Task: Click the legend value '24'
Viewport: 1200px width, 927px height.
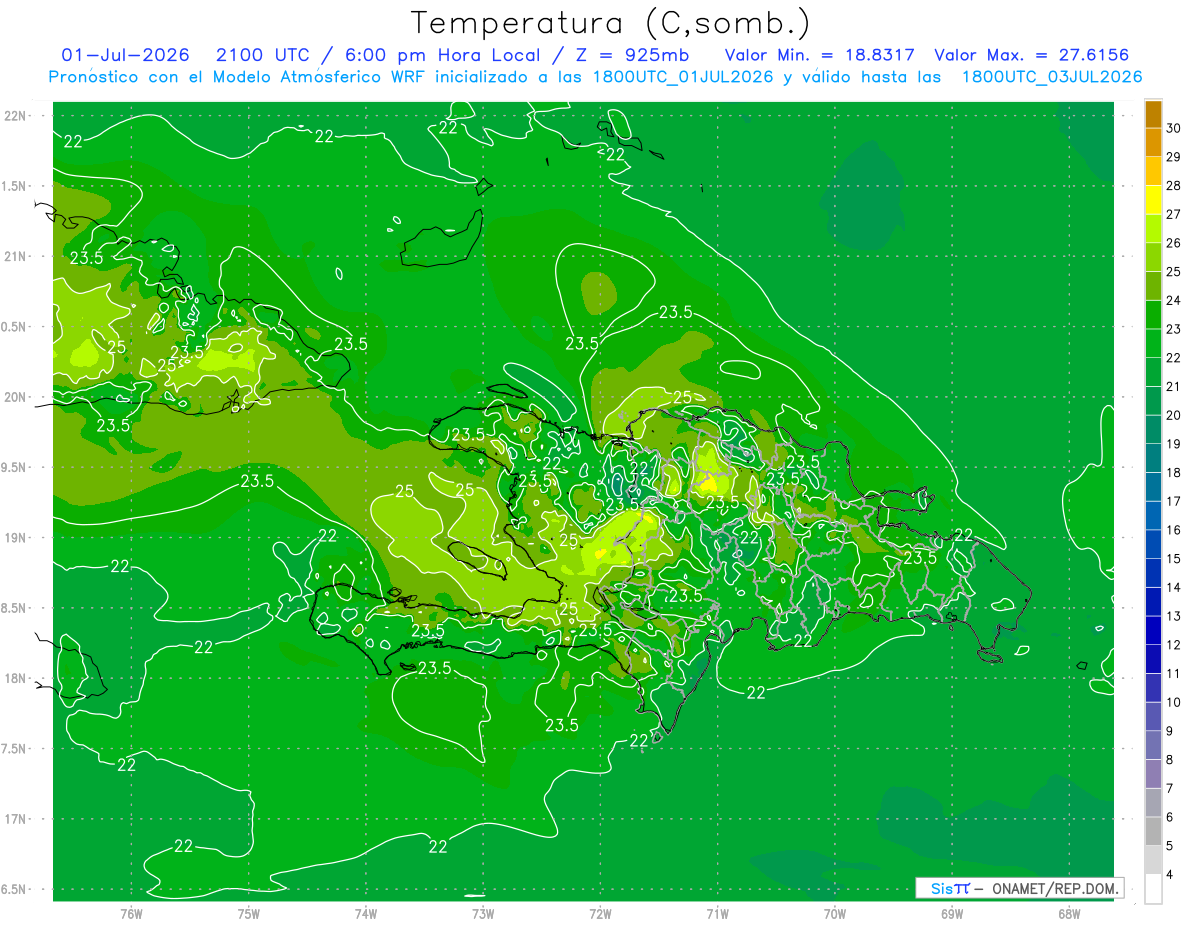Action: point(1174,300)
